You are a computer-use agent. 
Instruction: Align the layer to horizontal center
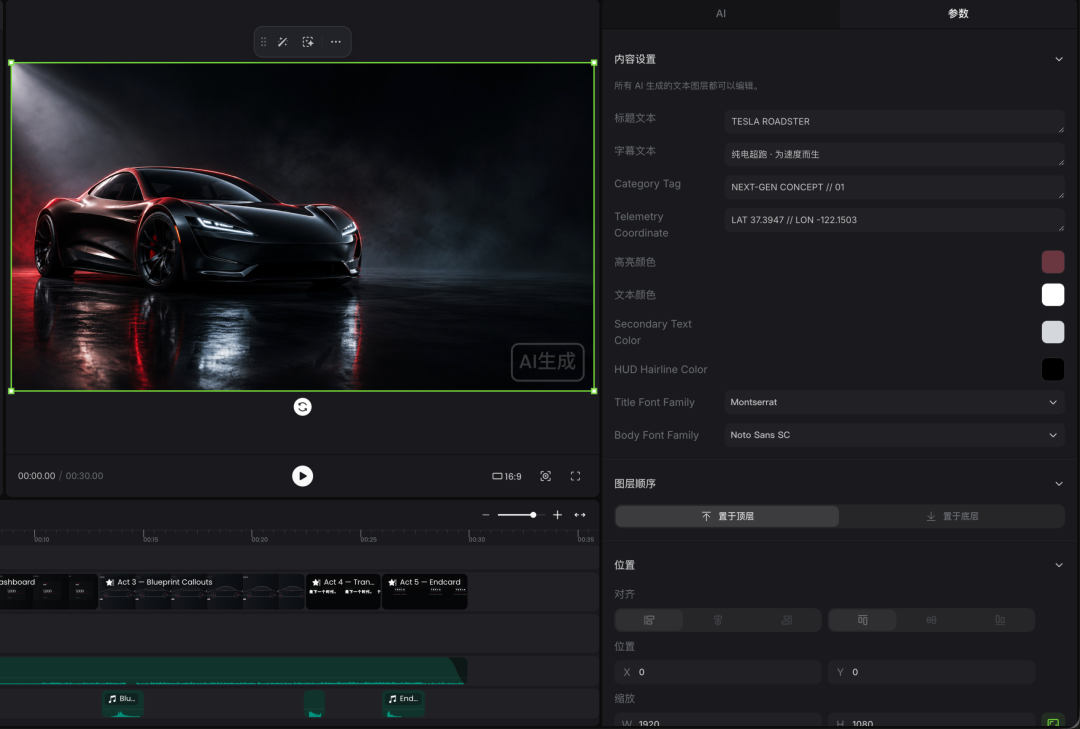coord(718,620)
